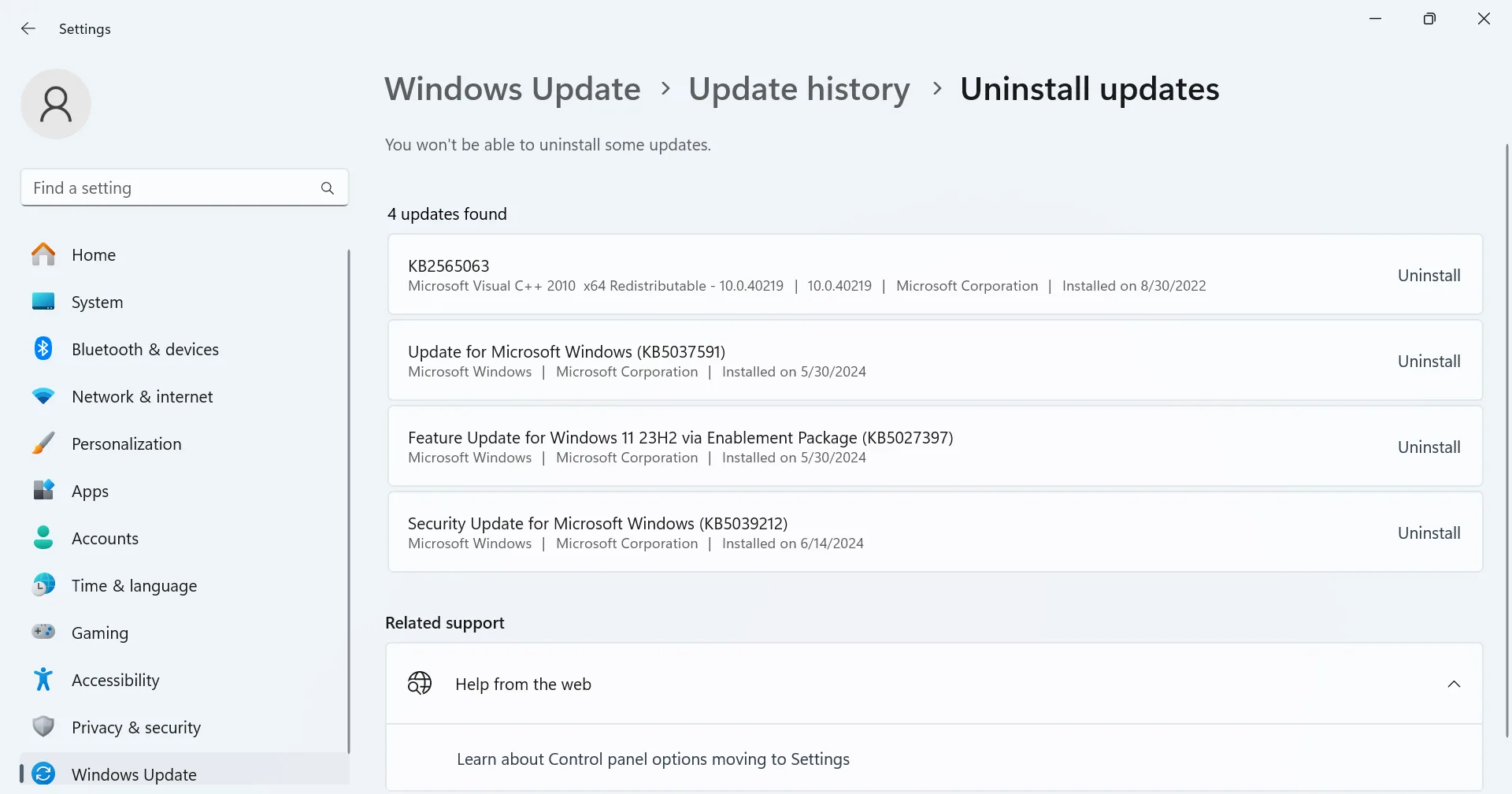The image size is (1512, 794).
Task: Uninstall Security Update KB5039212
Action: pyautogui.click(x=1429, y=533)
